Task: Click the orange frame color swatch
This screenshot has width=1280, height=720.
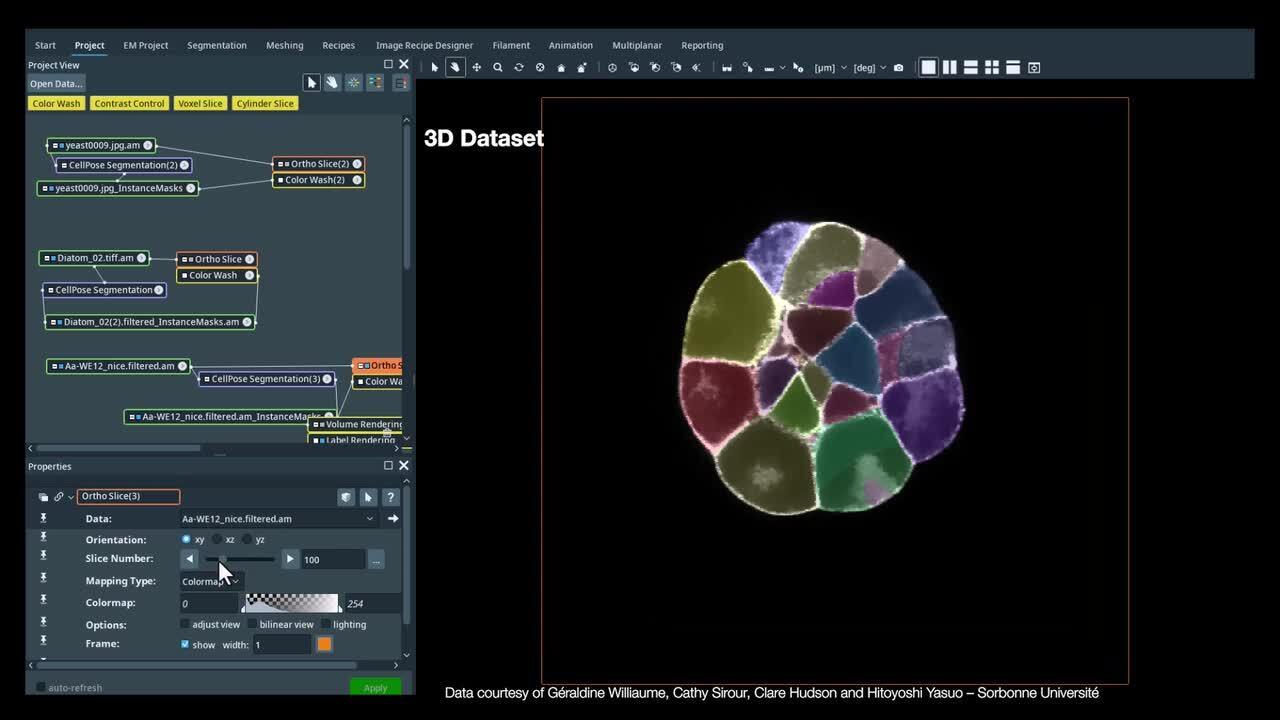Action: pyautogui.click(x=324, y=645)
